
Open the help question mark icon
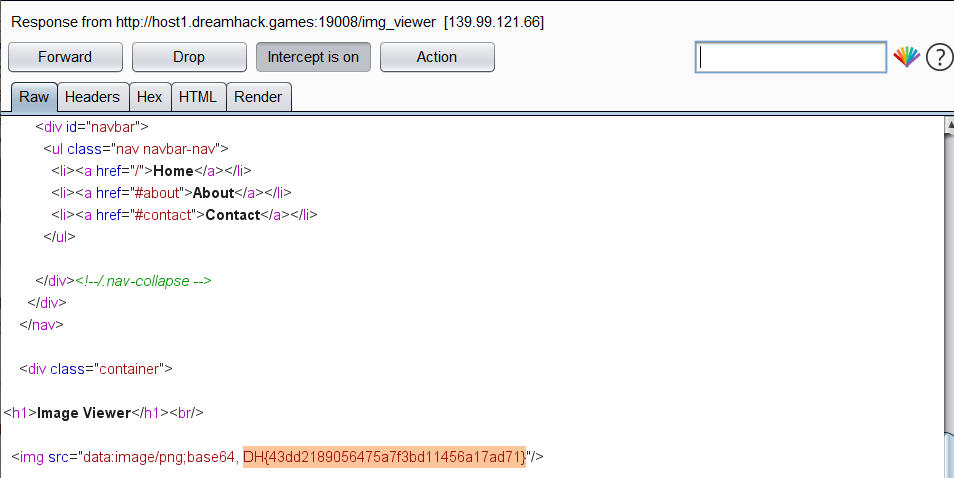(x=939, y=57)
